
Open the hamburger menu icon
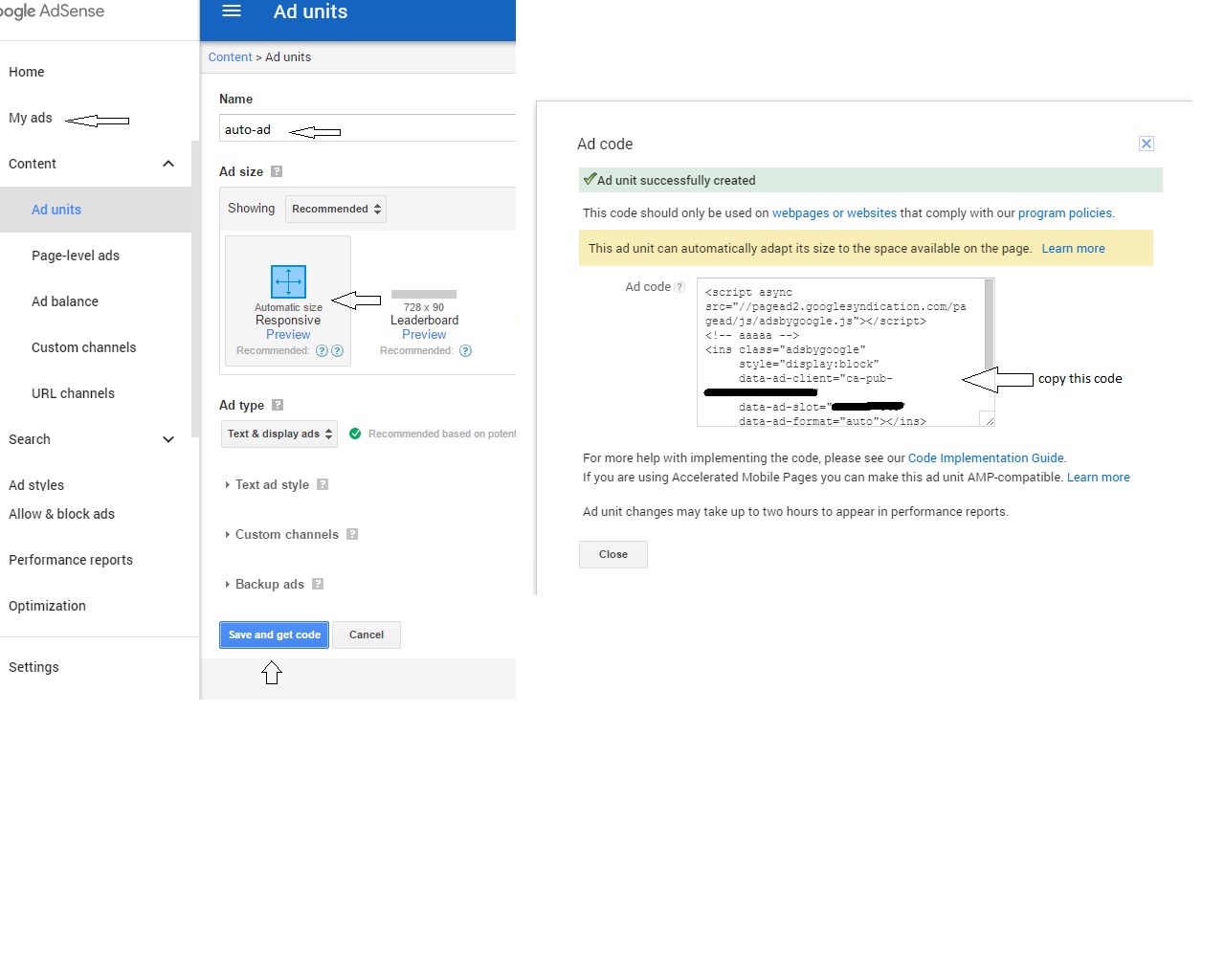pos(231,11)
